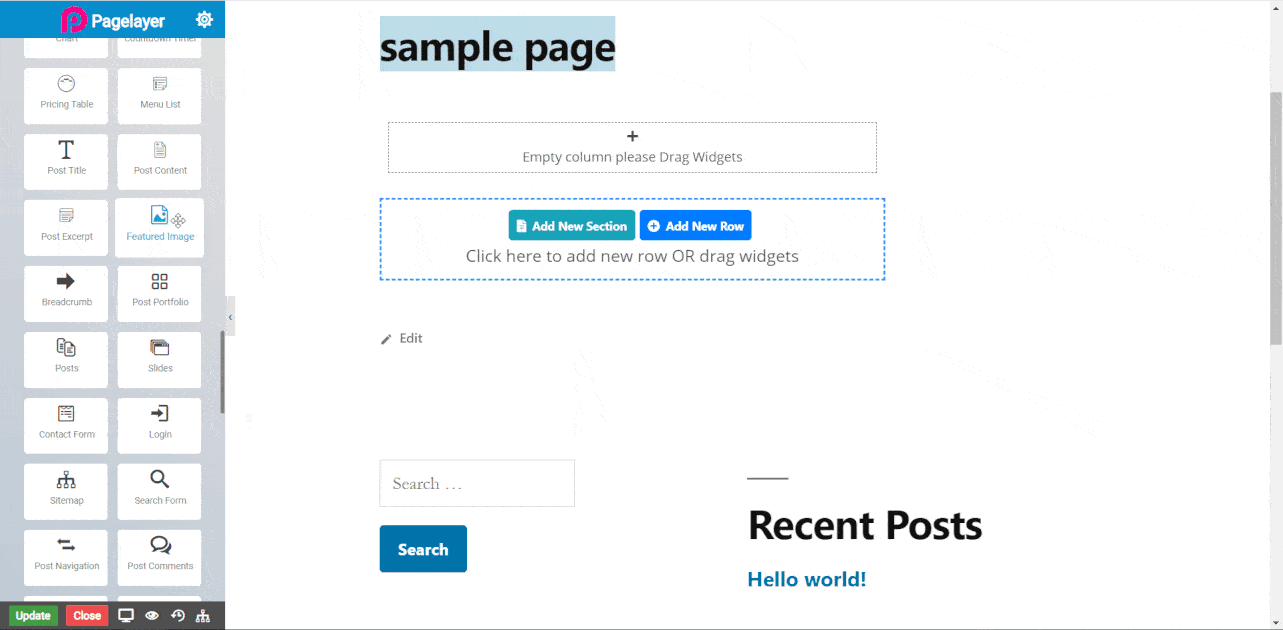The width and height of the screenshot is (1283, 630).
Task: Click inside the Search input field
Action: point(476,483)
